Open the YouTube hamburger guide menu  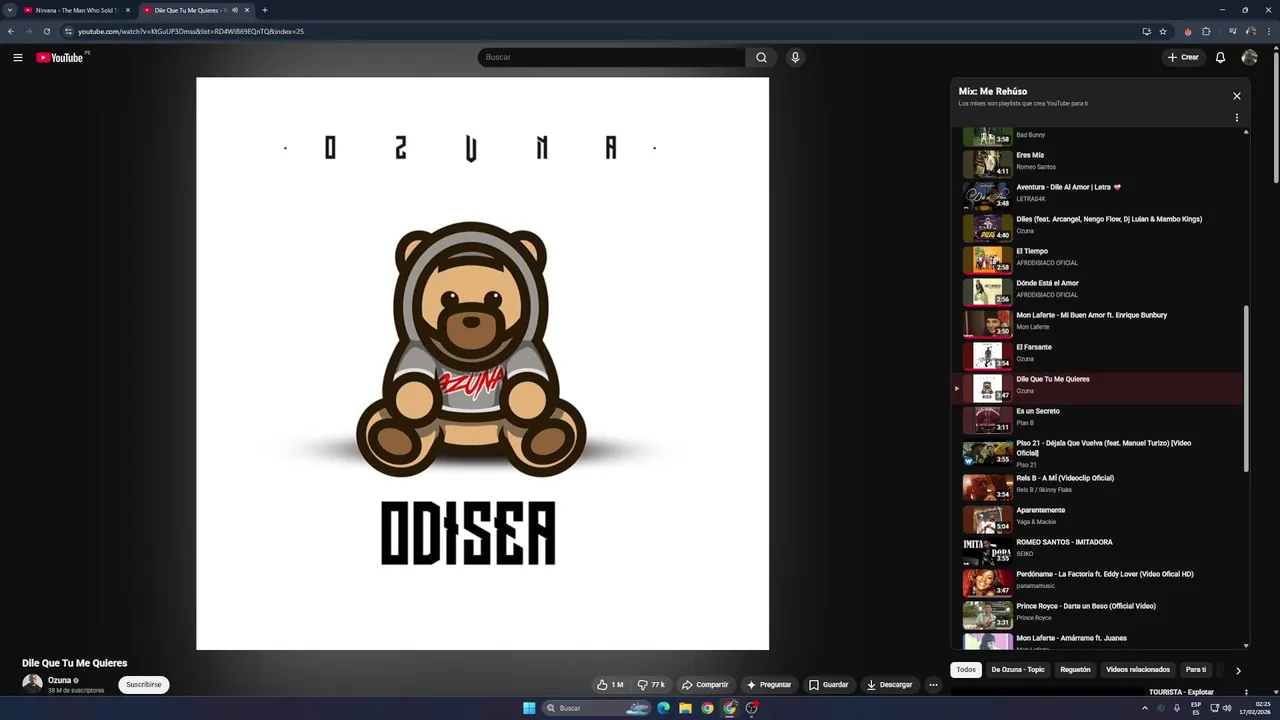(18, 58)
